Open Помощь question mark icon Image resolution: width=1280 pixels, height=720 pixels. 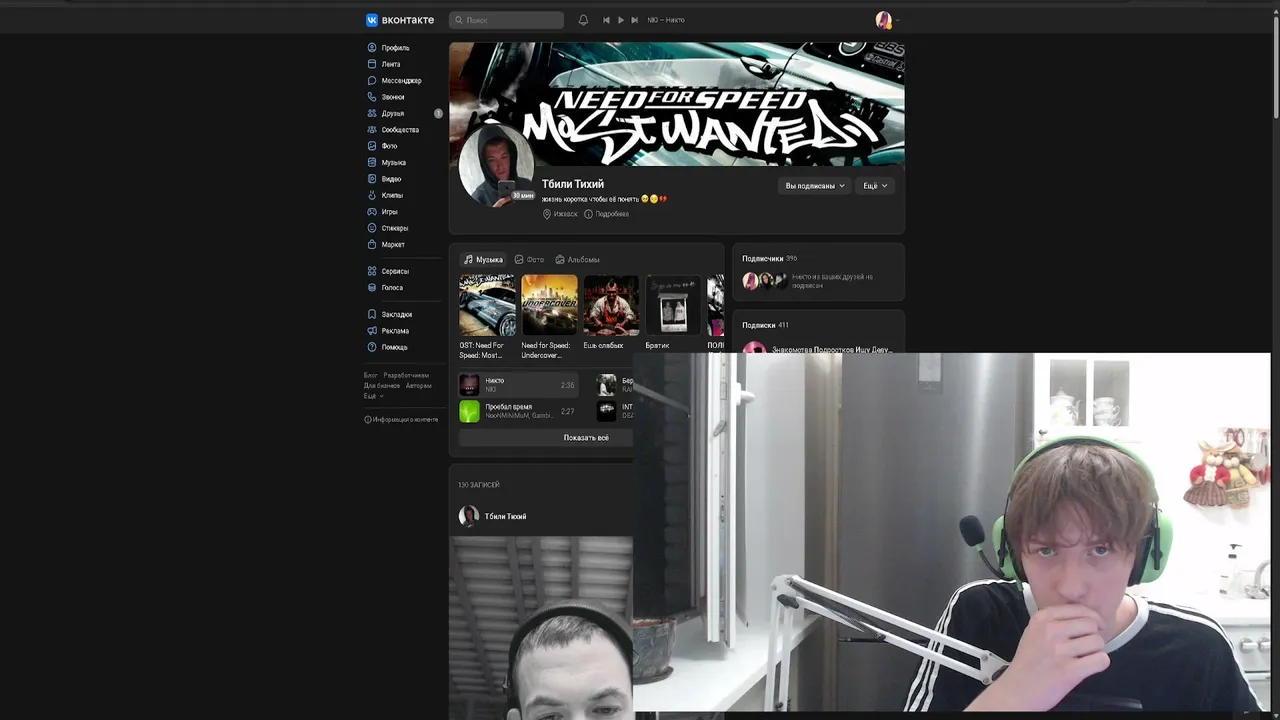pyautogui.click(x=372, y=347)
